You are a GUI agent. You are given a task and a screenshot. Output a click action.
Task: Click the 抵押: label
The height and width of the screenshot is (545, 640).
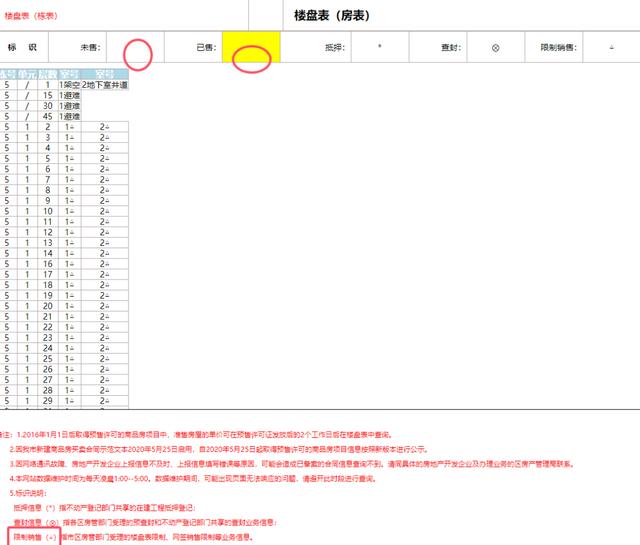coord(335,47)
